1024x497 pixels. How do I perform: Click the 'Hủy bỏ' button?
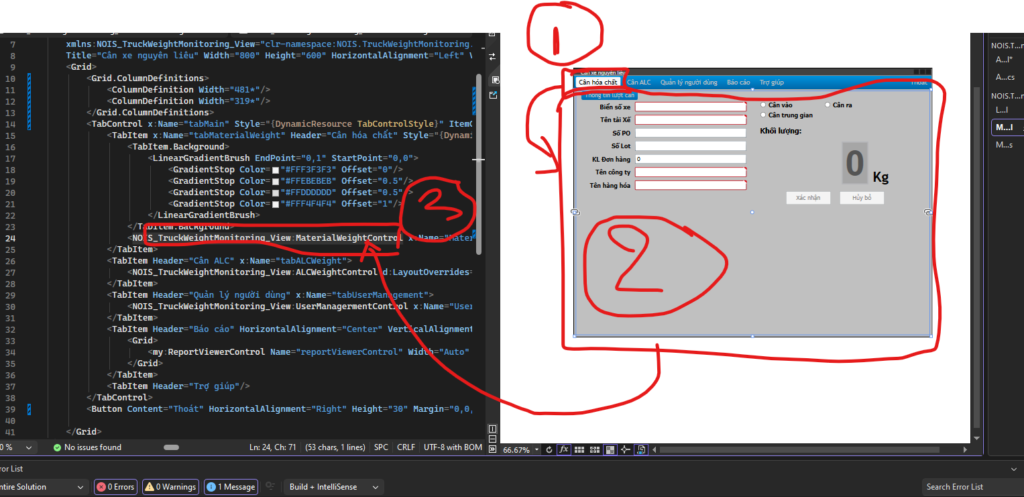(862, 198)
